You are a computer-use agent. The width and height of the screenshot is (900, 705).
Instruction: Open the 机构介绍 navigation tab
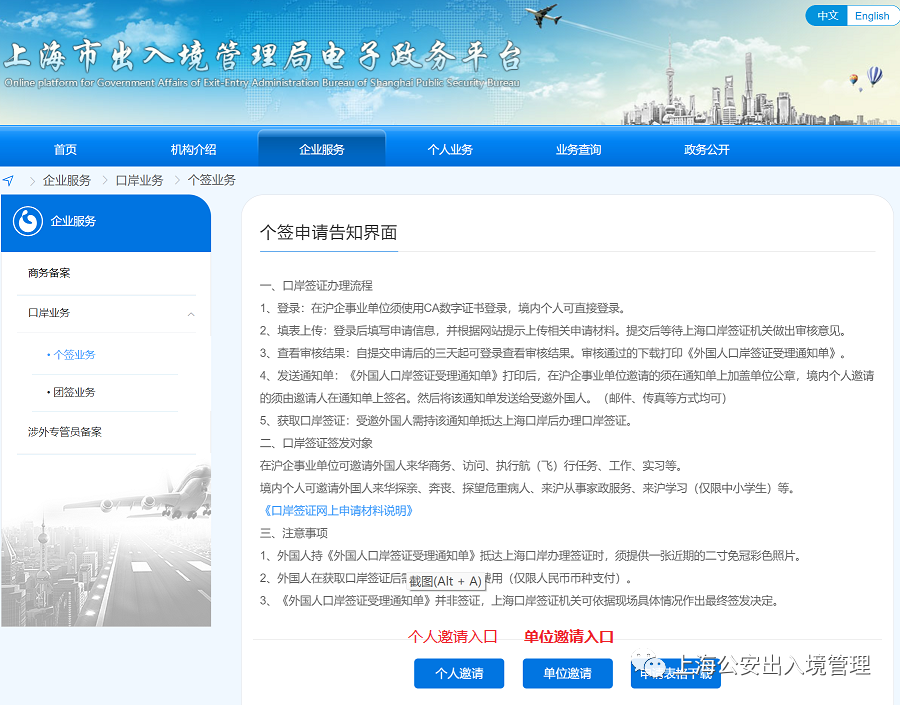[x=193, y=150]
